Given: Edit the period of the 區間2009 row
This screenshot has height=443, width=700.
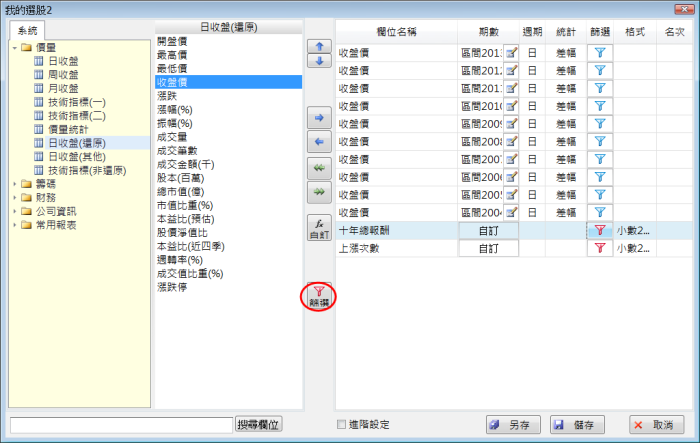Looking at the screenshot, I should [511, 124].
